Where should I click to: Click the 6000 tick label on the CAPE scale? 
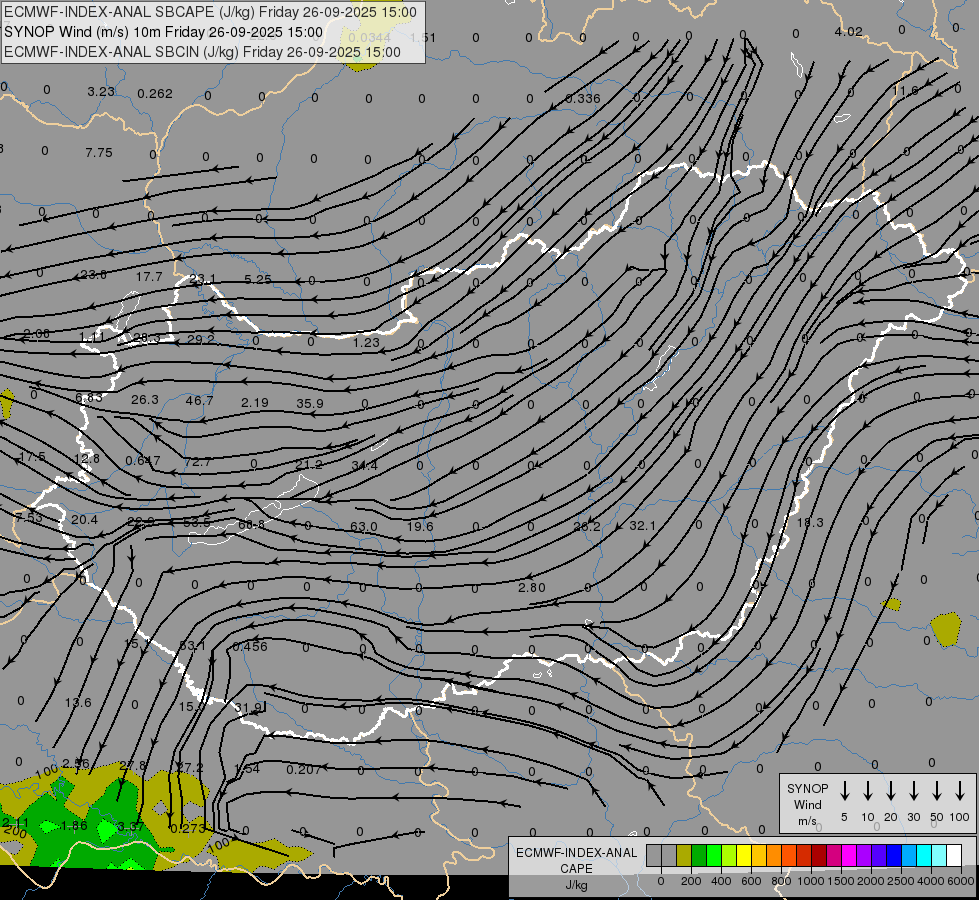coord(962,881)
